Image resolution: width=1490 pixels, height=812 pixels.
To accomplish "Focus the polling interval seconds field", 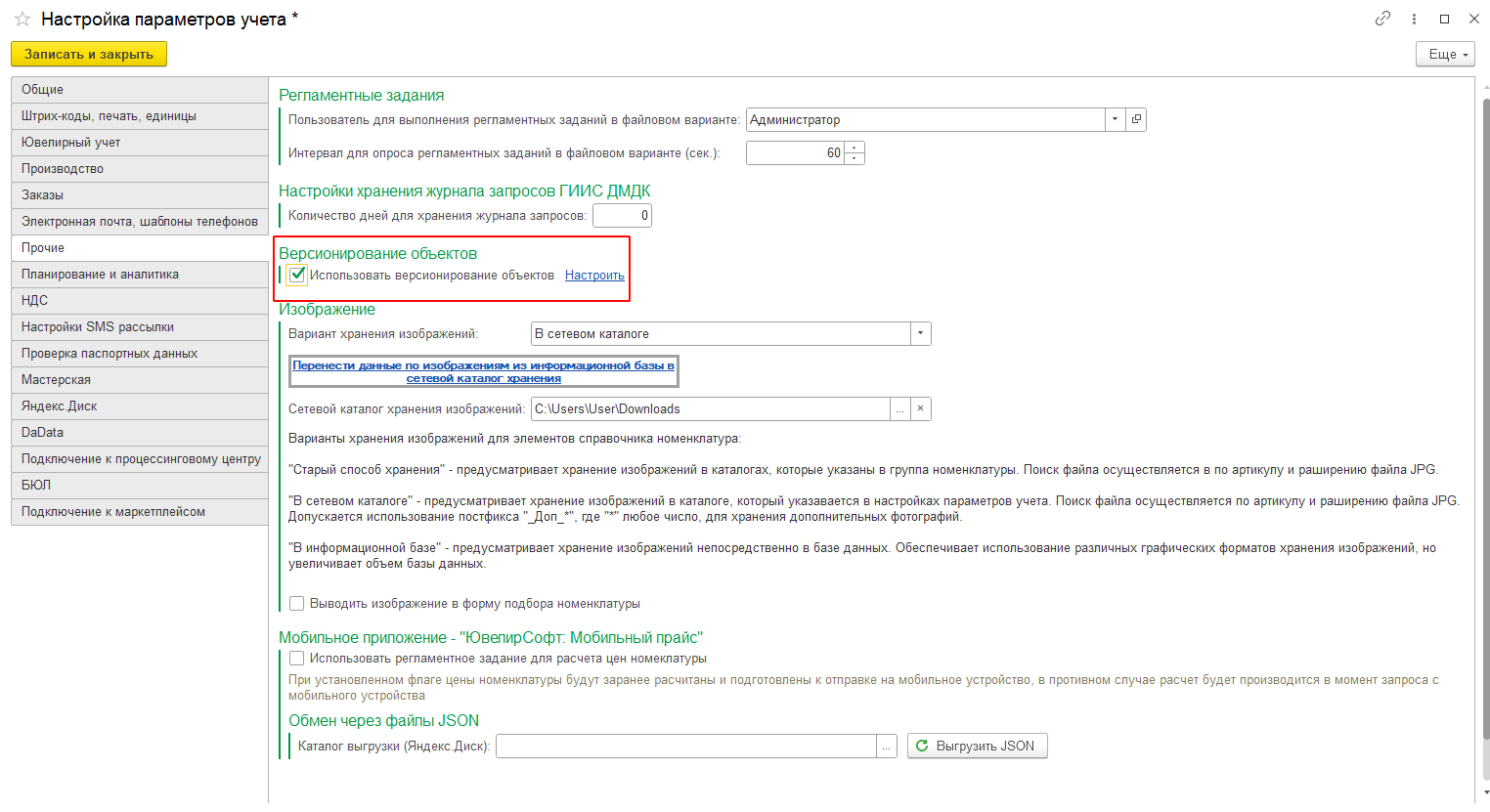I will pyautogui.click(x=795, y=152).
